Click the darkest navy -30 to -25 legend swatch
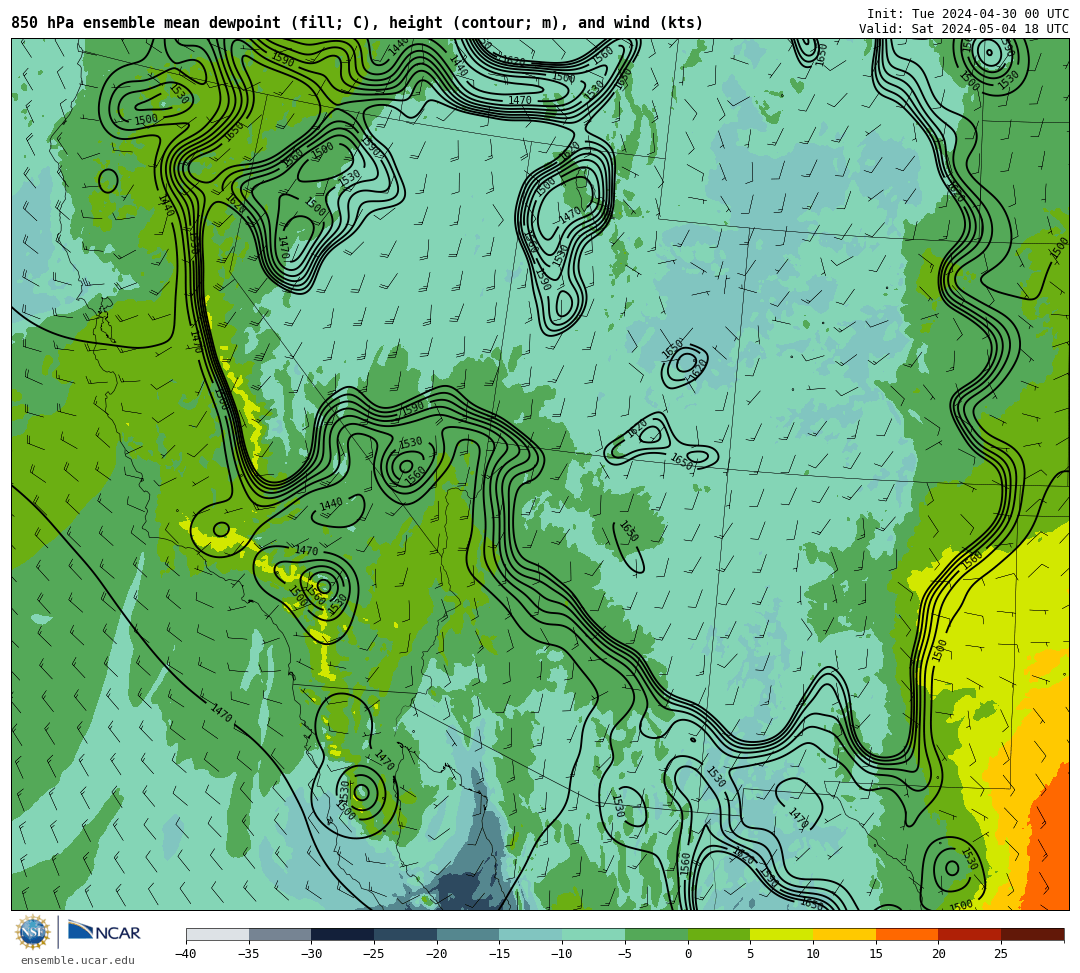 pyautogui.click(x=343, y=934)
